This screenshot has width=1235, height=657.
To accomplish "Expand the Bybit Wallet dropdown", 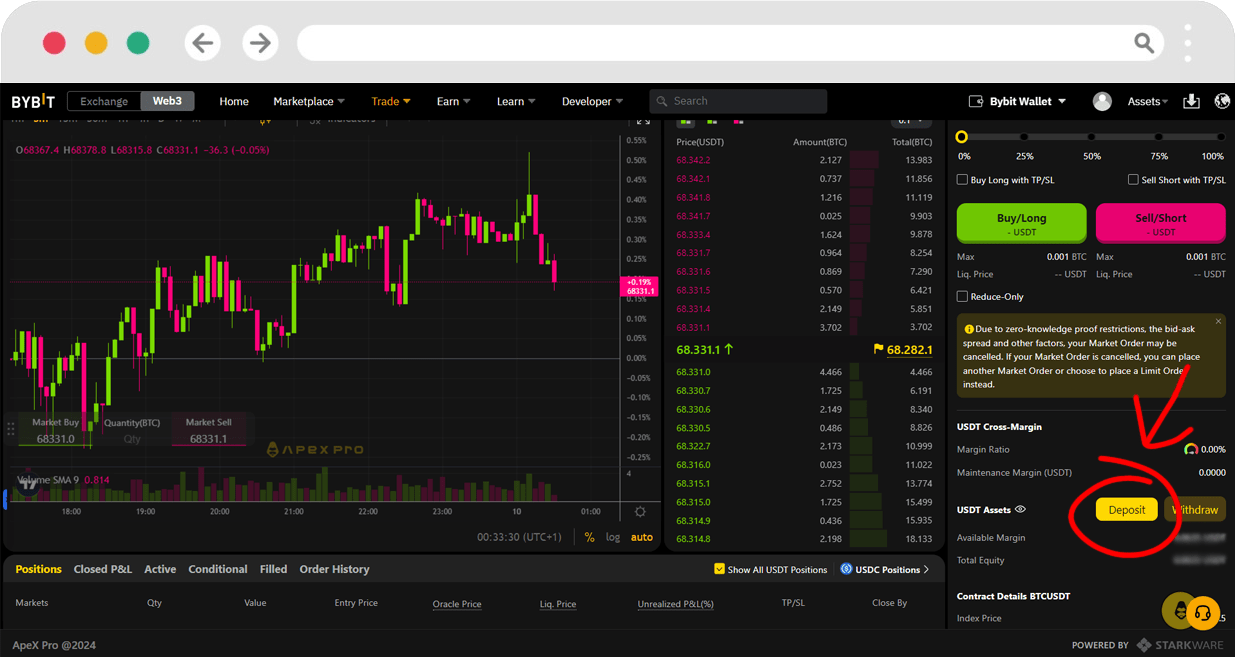I will [1017, 101].
